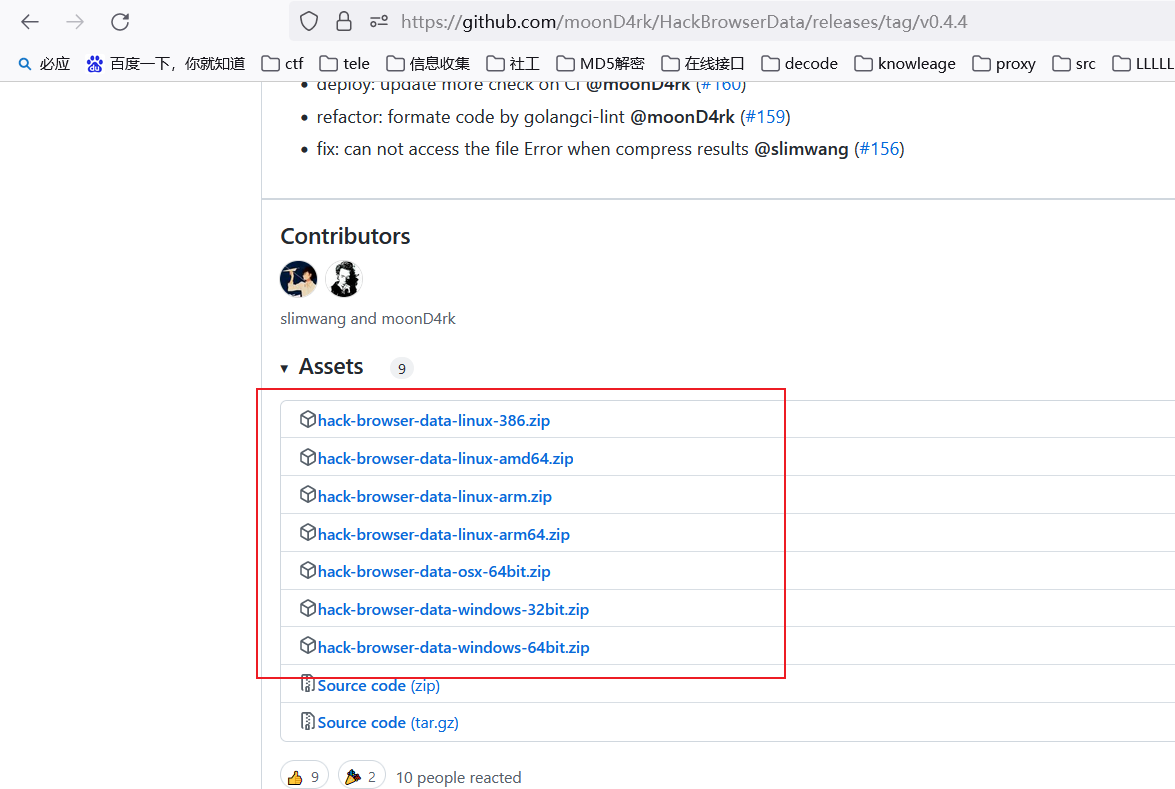Download Source code (tar.gz)
The width and height of the screenshot is (1175, 789).
click(x=387, y=723)
